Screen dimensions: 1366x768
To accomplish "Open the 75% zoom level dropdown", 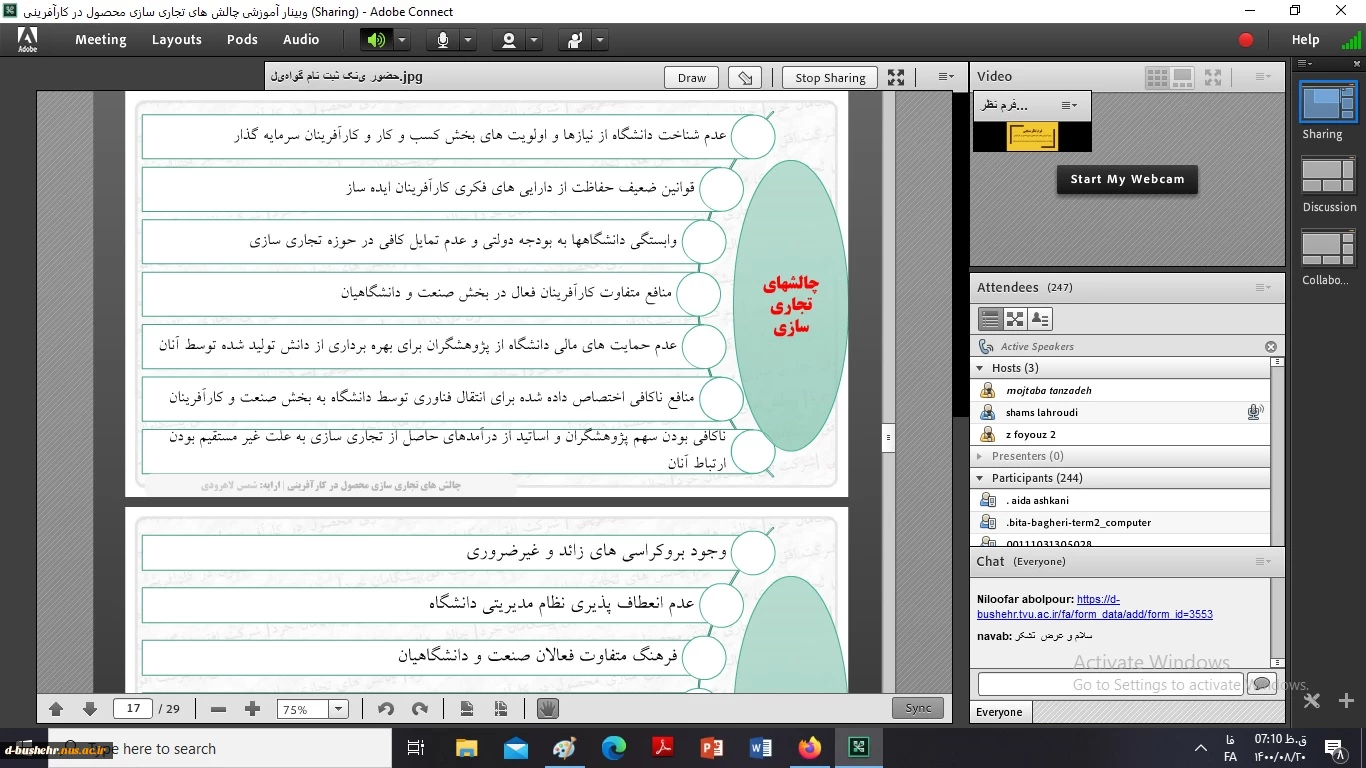I will 338,709.
